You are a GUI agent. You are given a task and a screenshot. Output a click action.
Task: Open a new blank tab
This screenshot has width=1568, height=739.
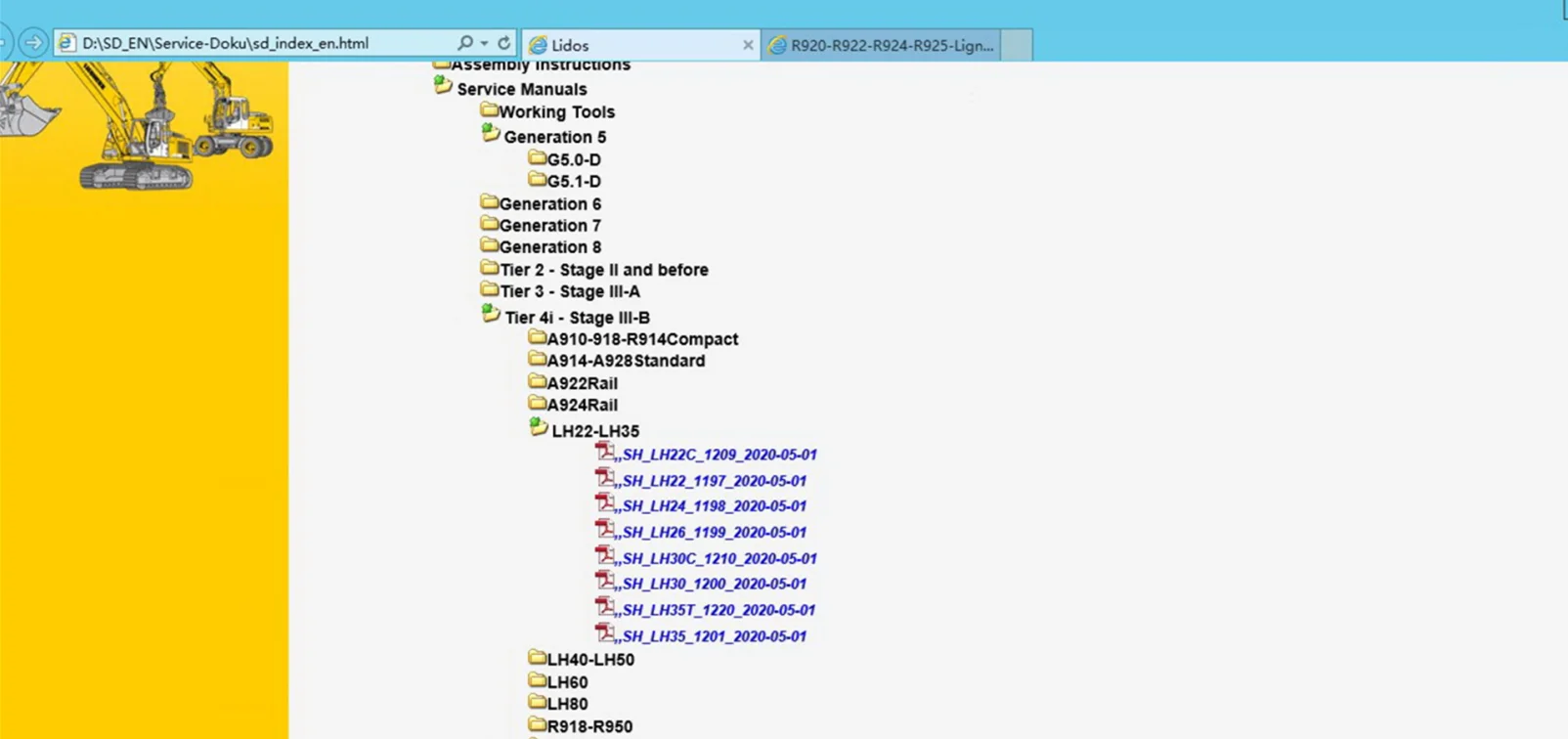click(1017, 45)
